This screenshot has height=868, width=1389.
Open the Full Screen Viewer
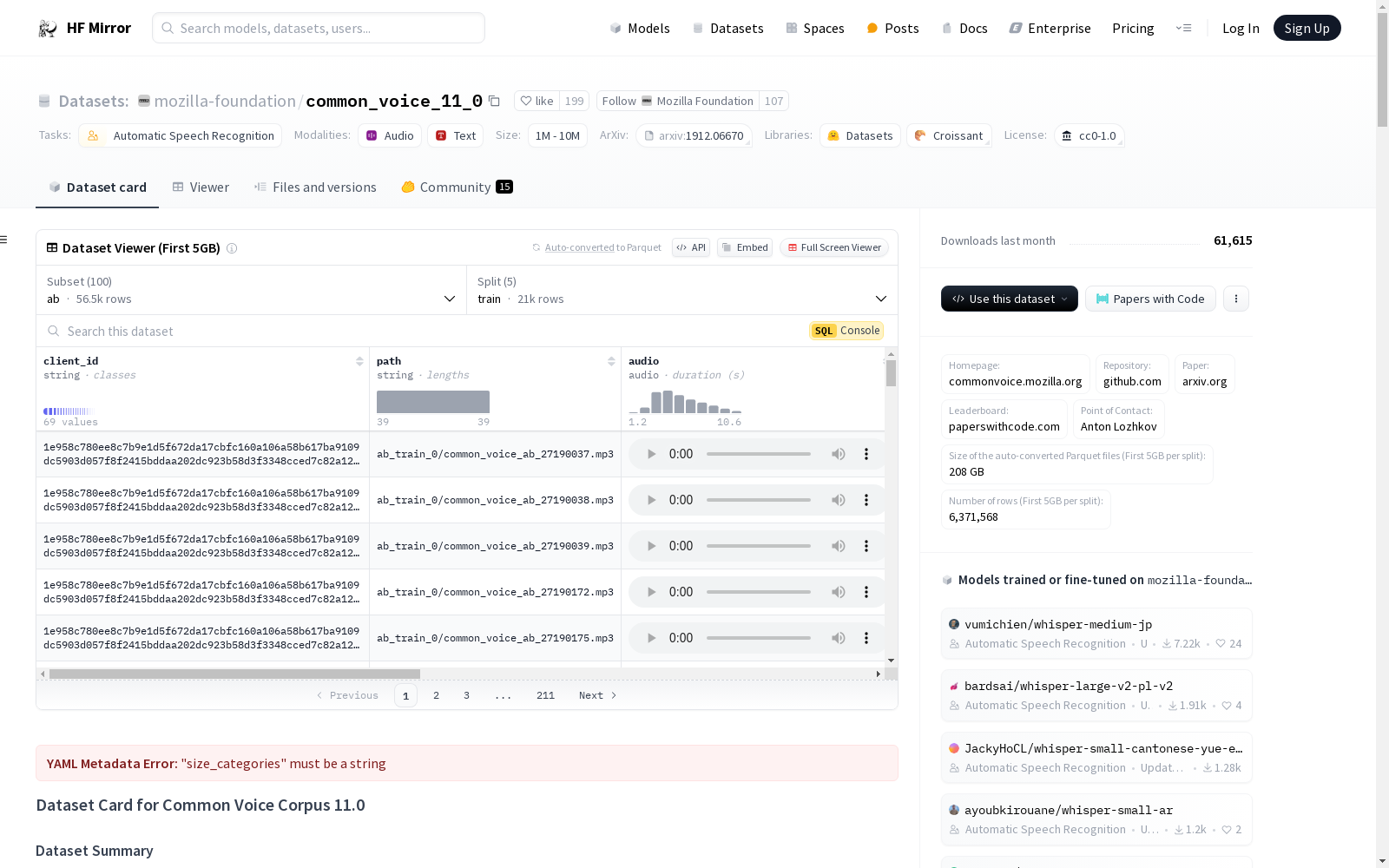pos(834,247)
